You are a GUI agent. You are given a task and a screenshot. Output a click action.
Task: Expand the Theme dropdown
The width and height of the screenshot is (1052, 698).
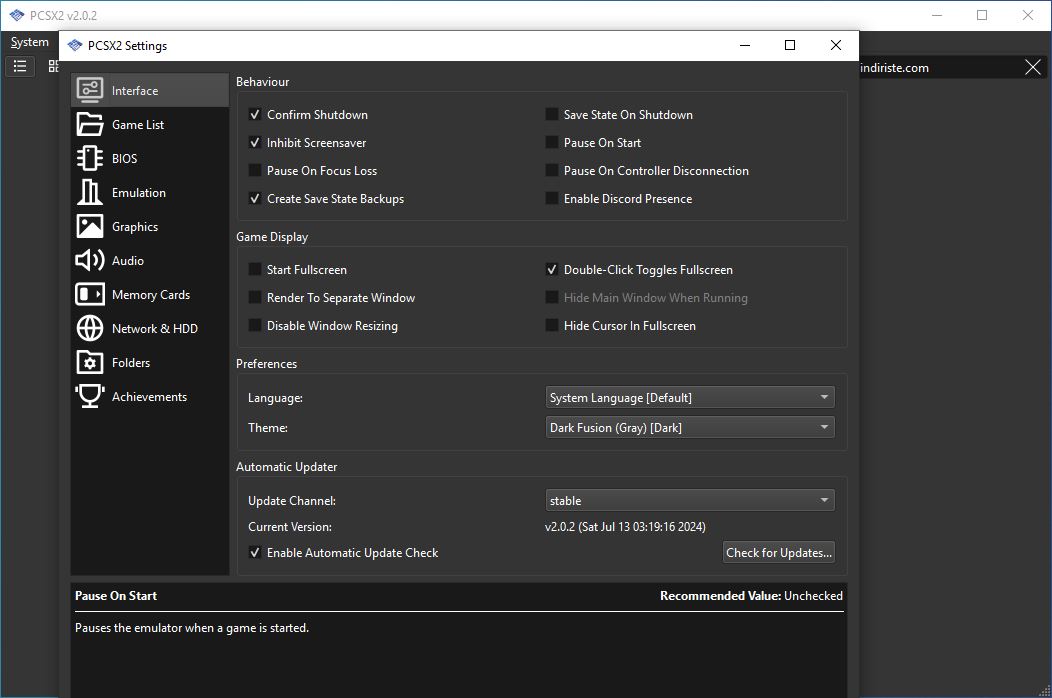(x=690, y=428)
